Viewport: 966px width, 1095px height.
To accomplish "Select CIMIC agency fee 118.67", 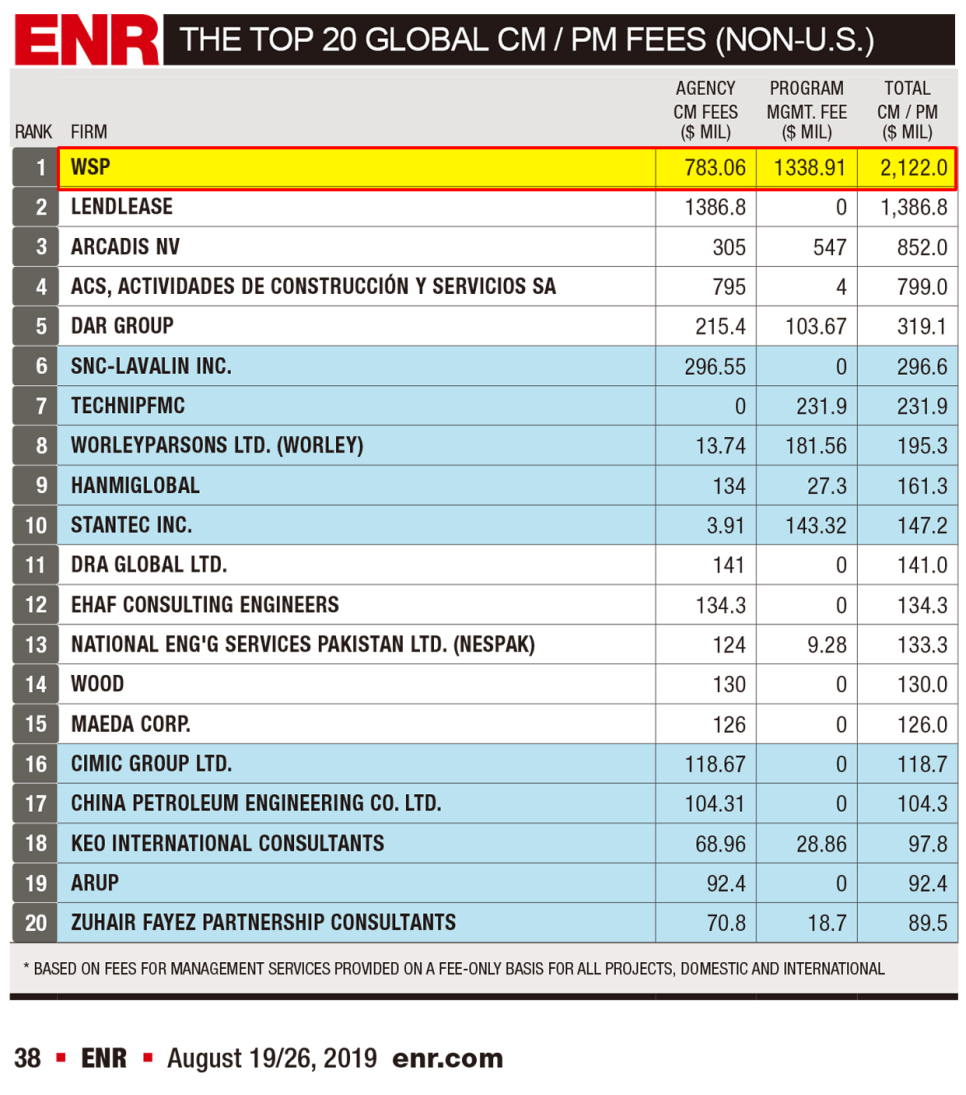I will click(x=715, y=765).
